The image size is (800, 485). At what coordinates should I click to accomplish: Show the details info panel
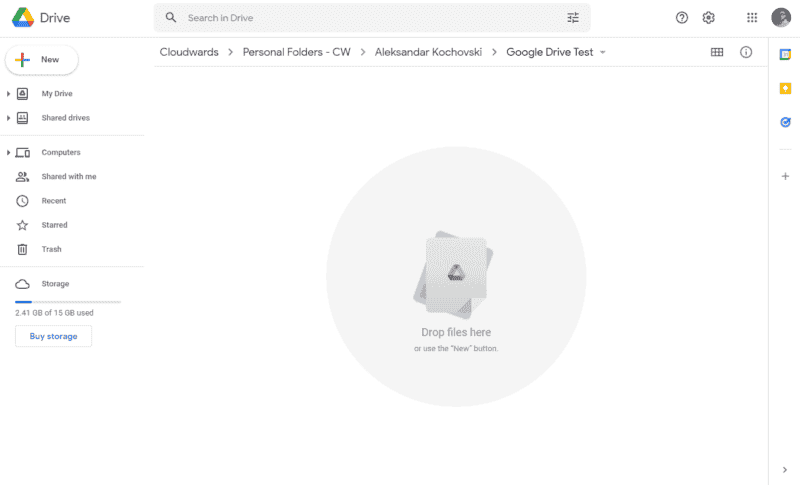click(x=746, y=52)
